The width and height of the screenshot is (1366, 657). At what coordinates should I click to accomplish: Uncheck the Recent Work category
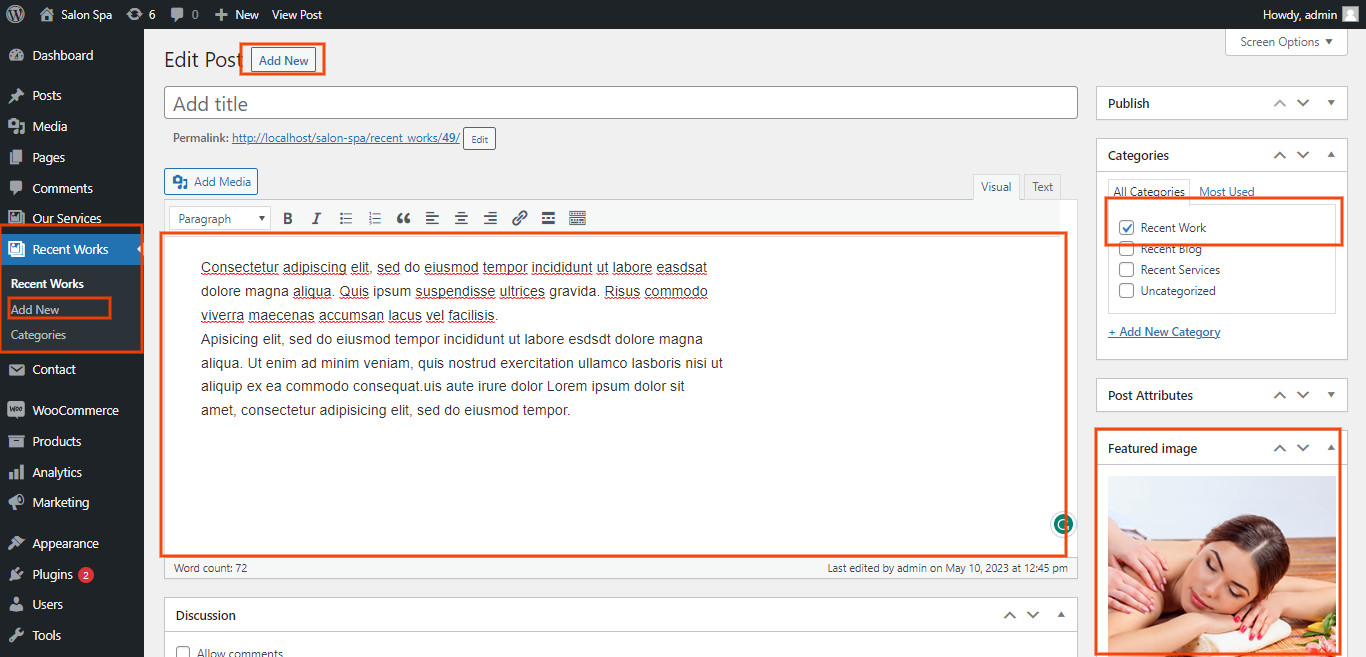pos(1127,228)
